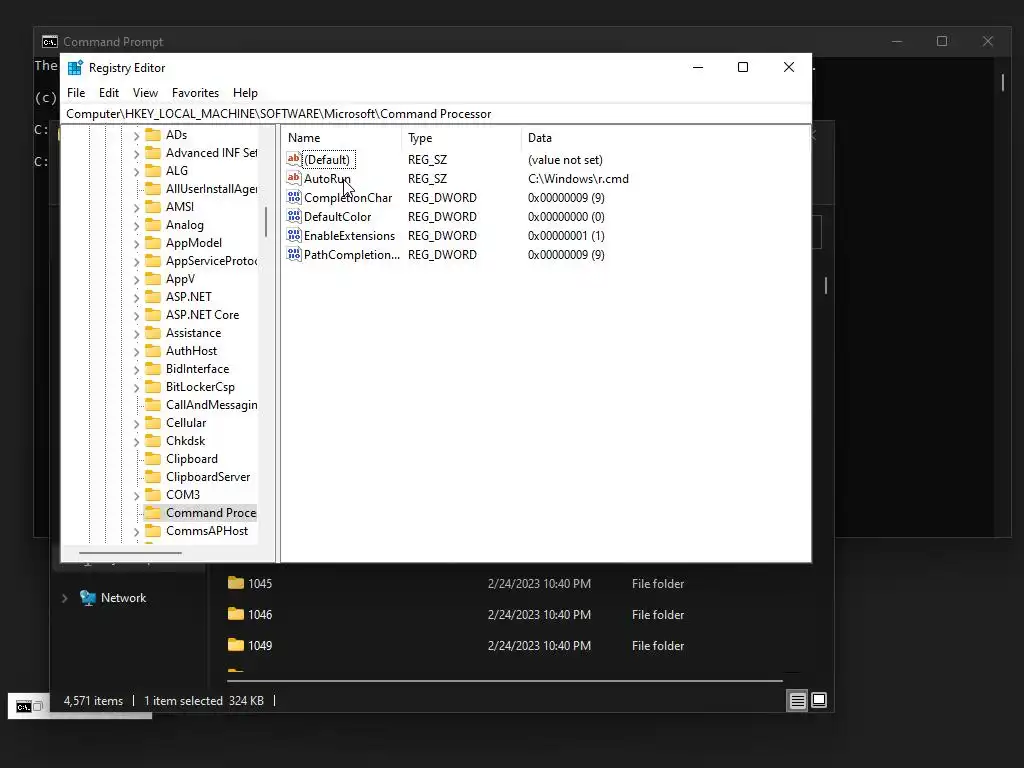Click the AMSI folder icon
Image resolution: width=1024 pixels, height=768 pixels.
[153, 206]
